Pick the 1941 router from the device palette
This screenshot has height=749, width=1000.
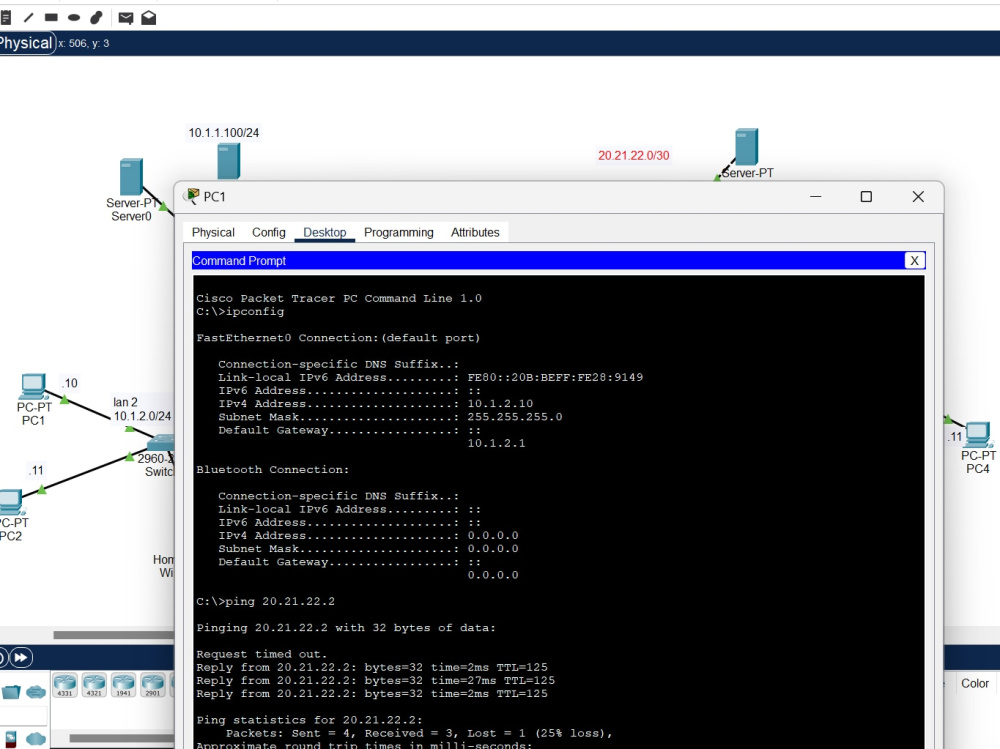123,685
